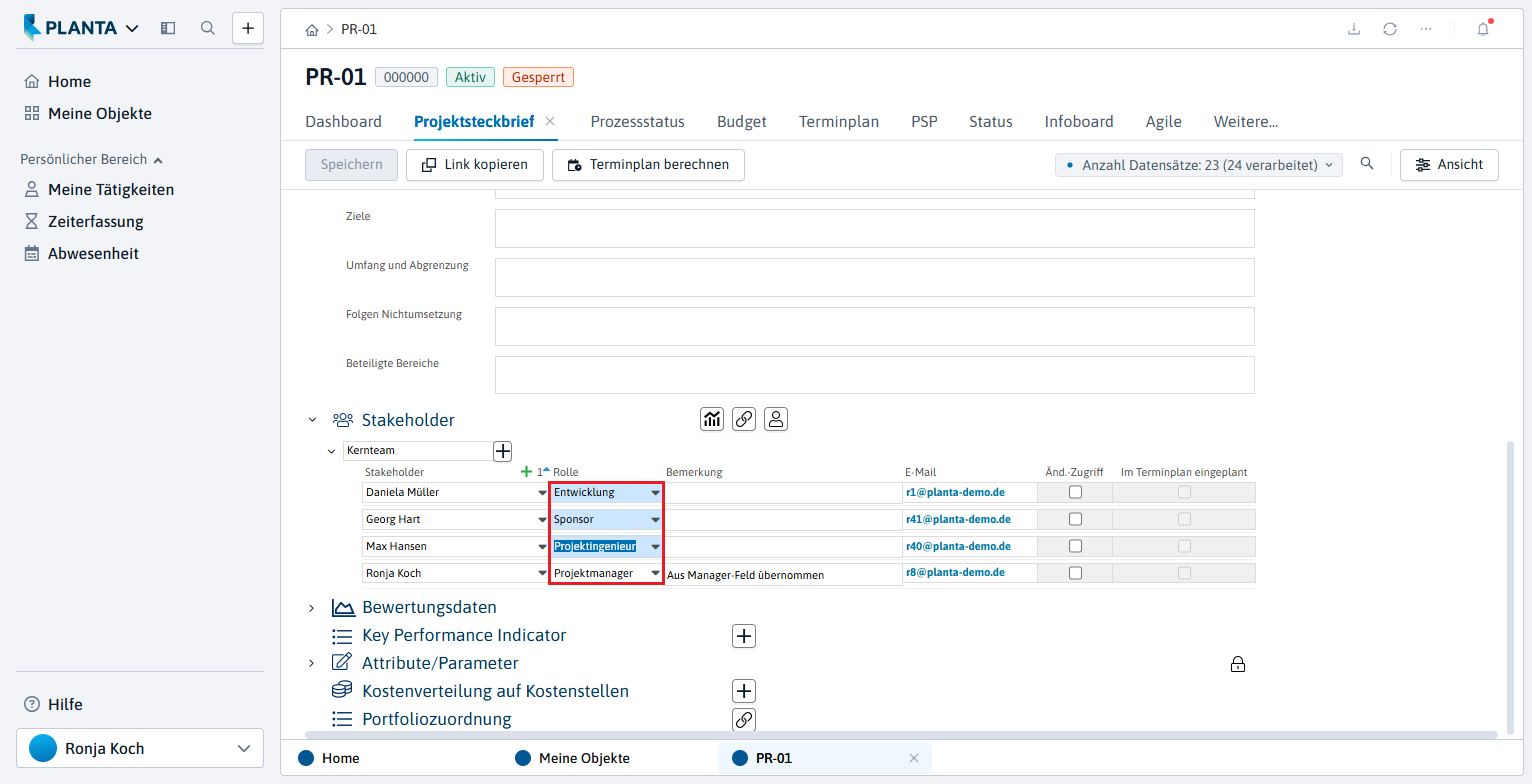
Task: Go to the home breadcrumb icon
Action: [x=312, y=29]
